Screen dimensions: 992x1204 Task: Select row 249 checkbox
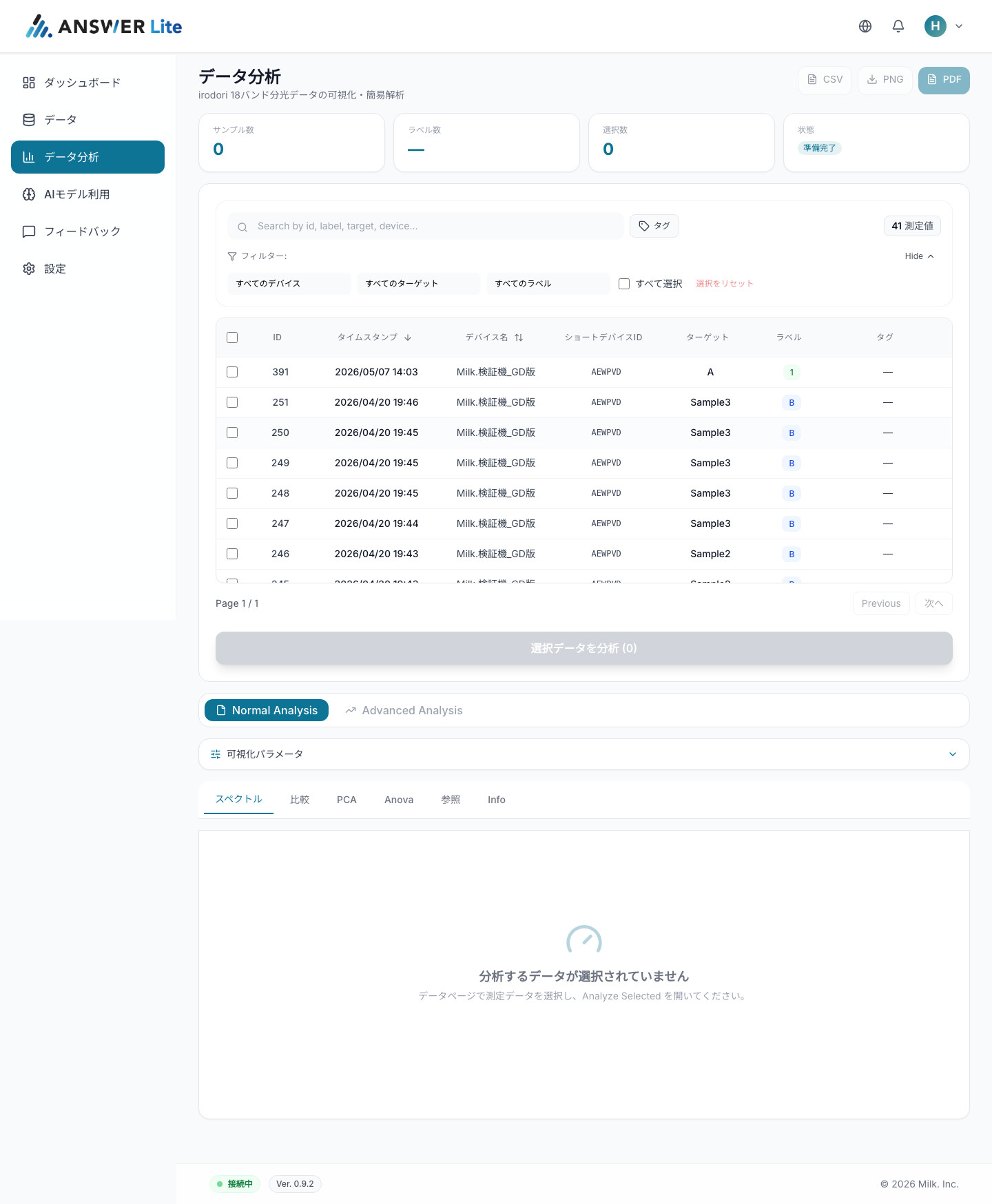point(232,463)
